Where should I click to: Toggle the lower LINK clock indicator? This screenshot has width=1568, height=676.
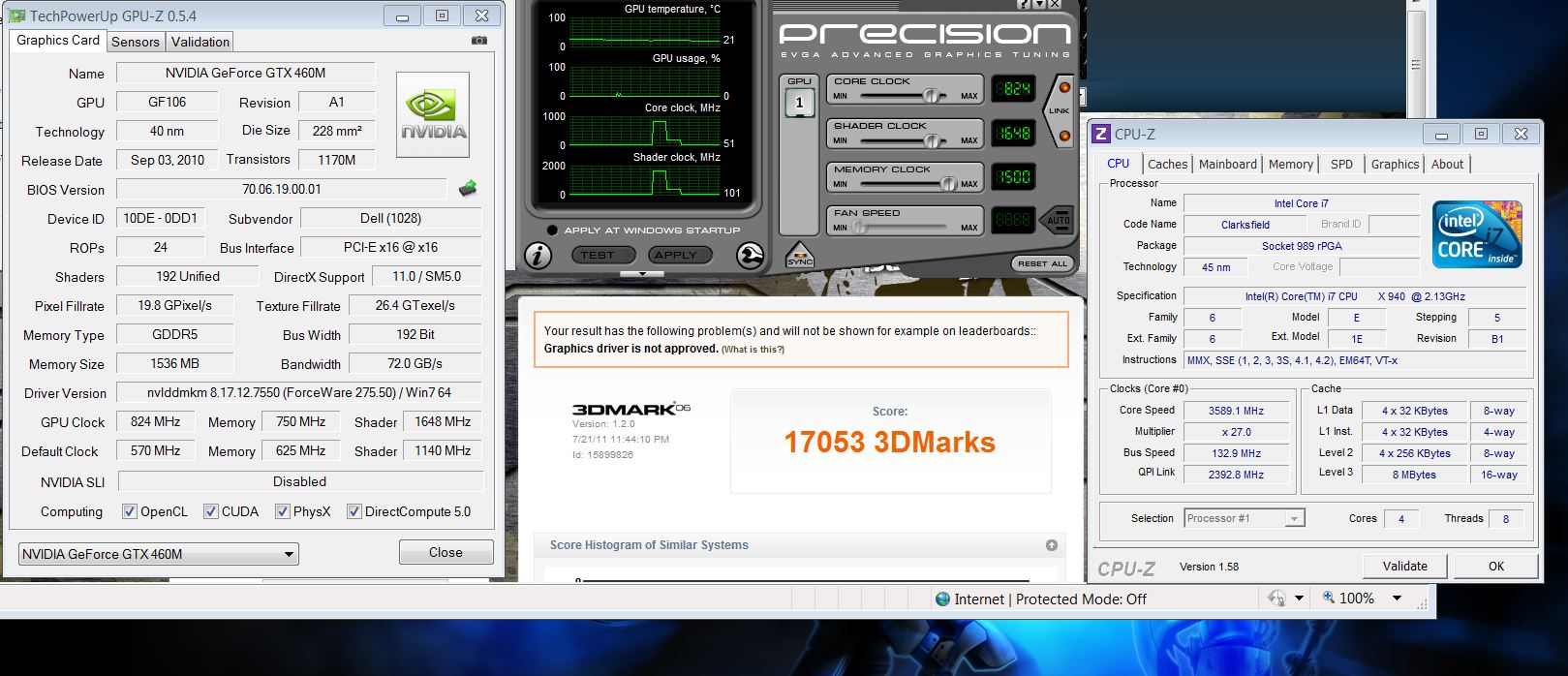tap(1064, 135)
